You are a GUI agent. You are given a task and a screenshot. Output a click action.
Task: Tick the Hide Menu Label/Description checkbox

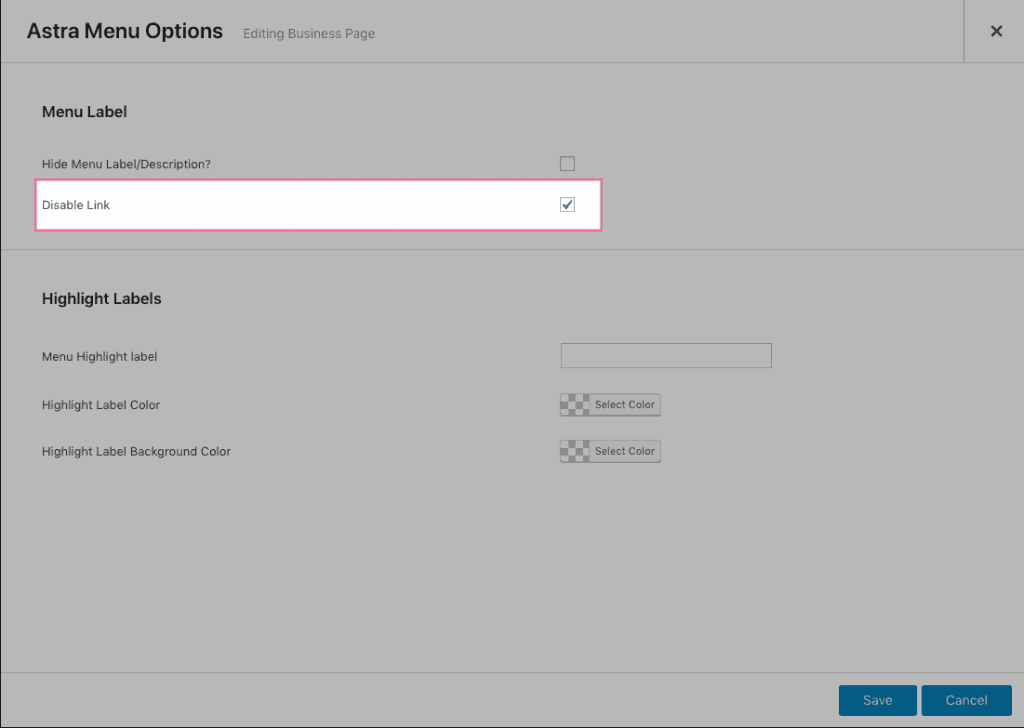pyautogui.click(x=567, y=163)
